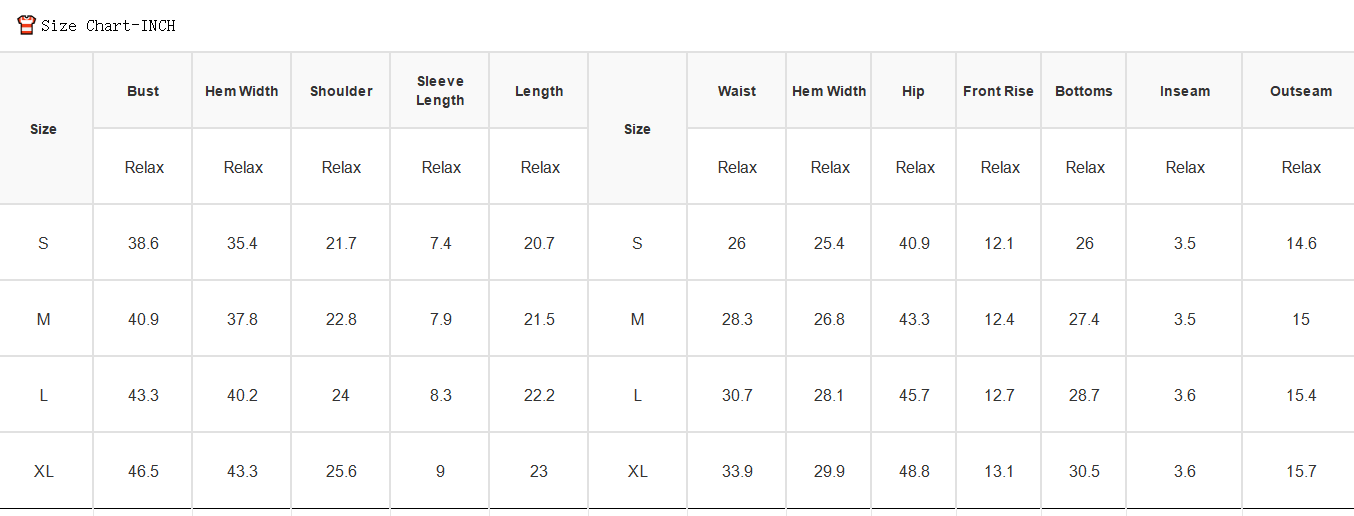Select the 48.8 hip value for XL
Screen dimensions: 1354x516
coord(914,471)
